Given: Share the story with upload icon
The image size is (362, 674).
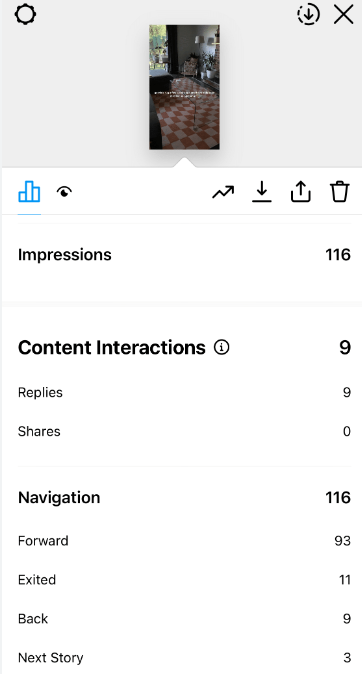Looking at the screenshot, I should (x=301, y=191).
